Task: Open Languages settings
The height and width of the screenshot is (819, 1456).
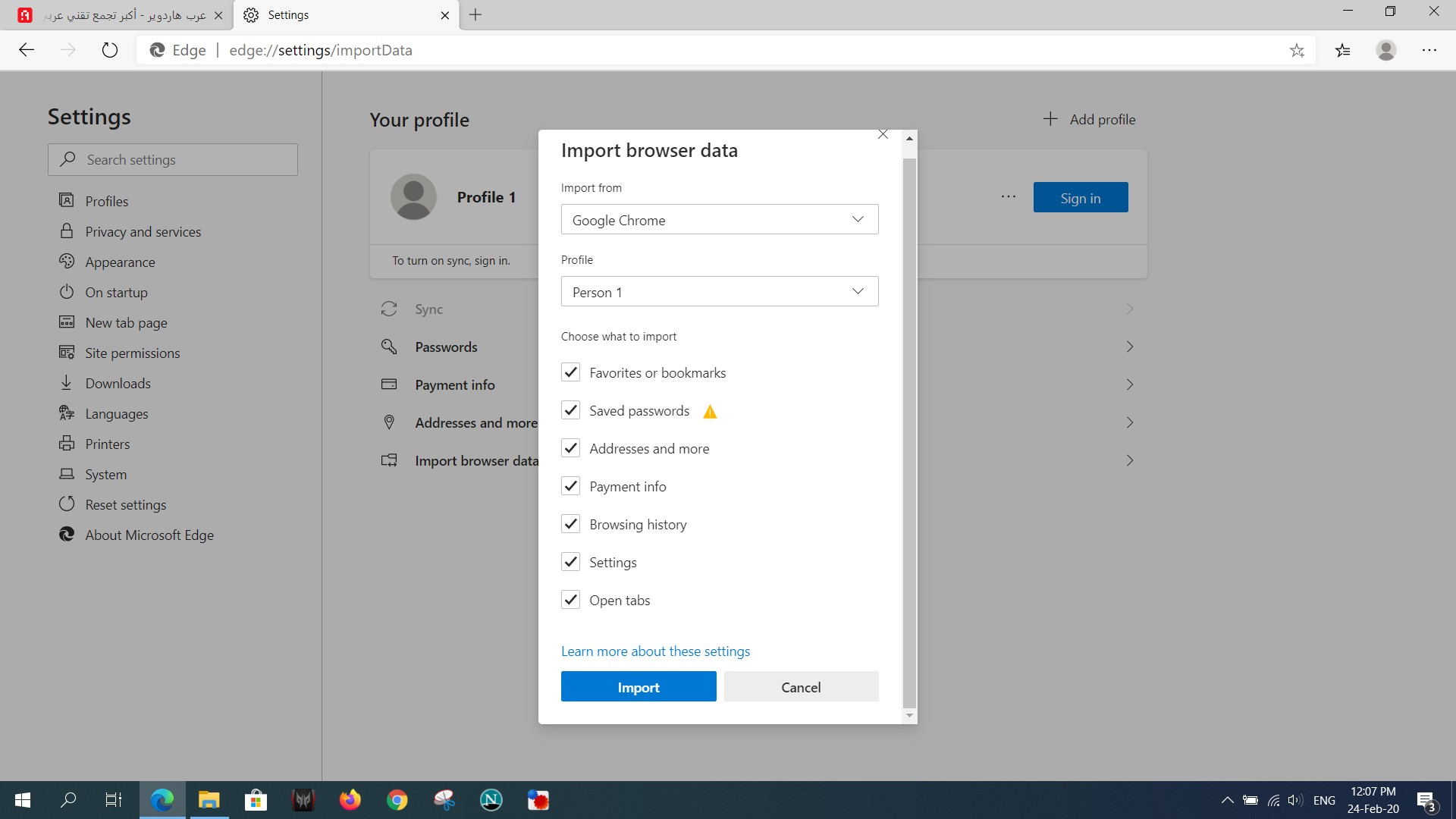Action: tap(116, 413)
